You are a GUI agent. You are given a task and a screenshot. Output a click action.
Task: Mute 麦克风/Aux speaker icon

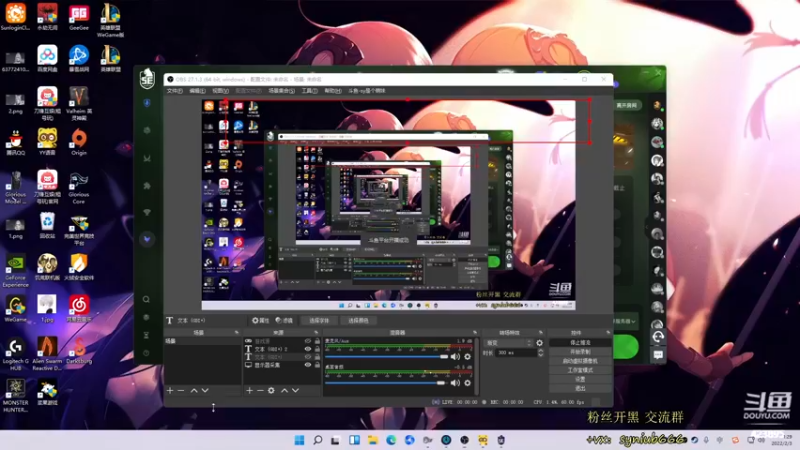click(x=455, y=357)
